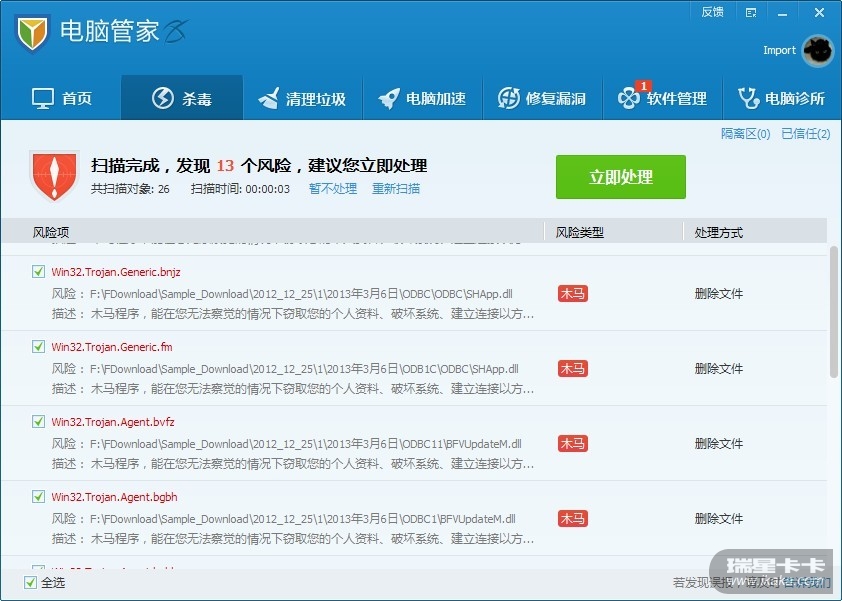Toggle the 全选 select-all checkbox
This screenshot has width=842, height=601.
pyautogui.click(x=31, y=582)
